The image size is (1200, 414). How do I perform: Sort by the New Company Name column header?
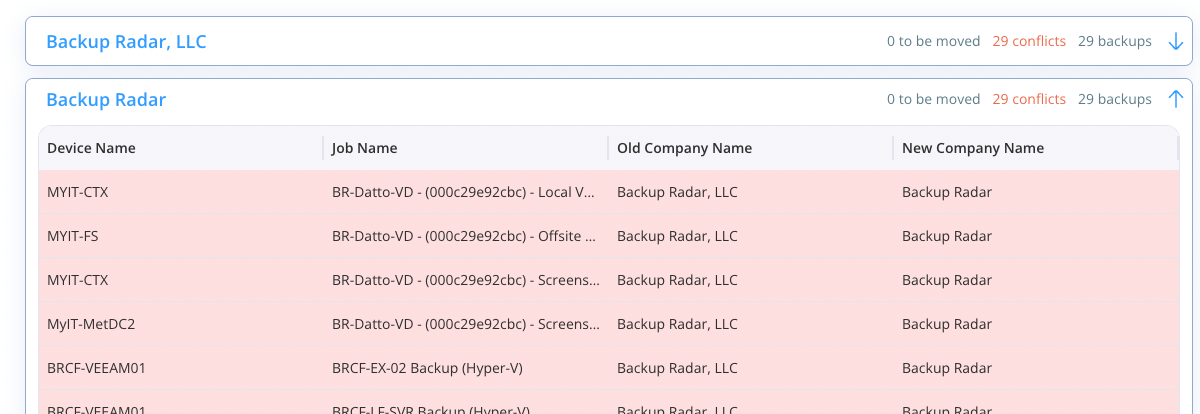pos(973,148)
